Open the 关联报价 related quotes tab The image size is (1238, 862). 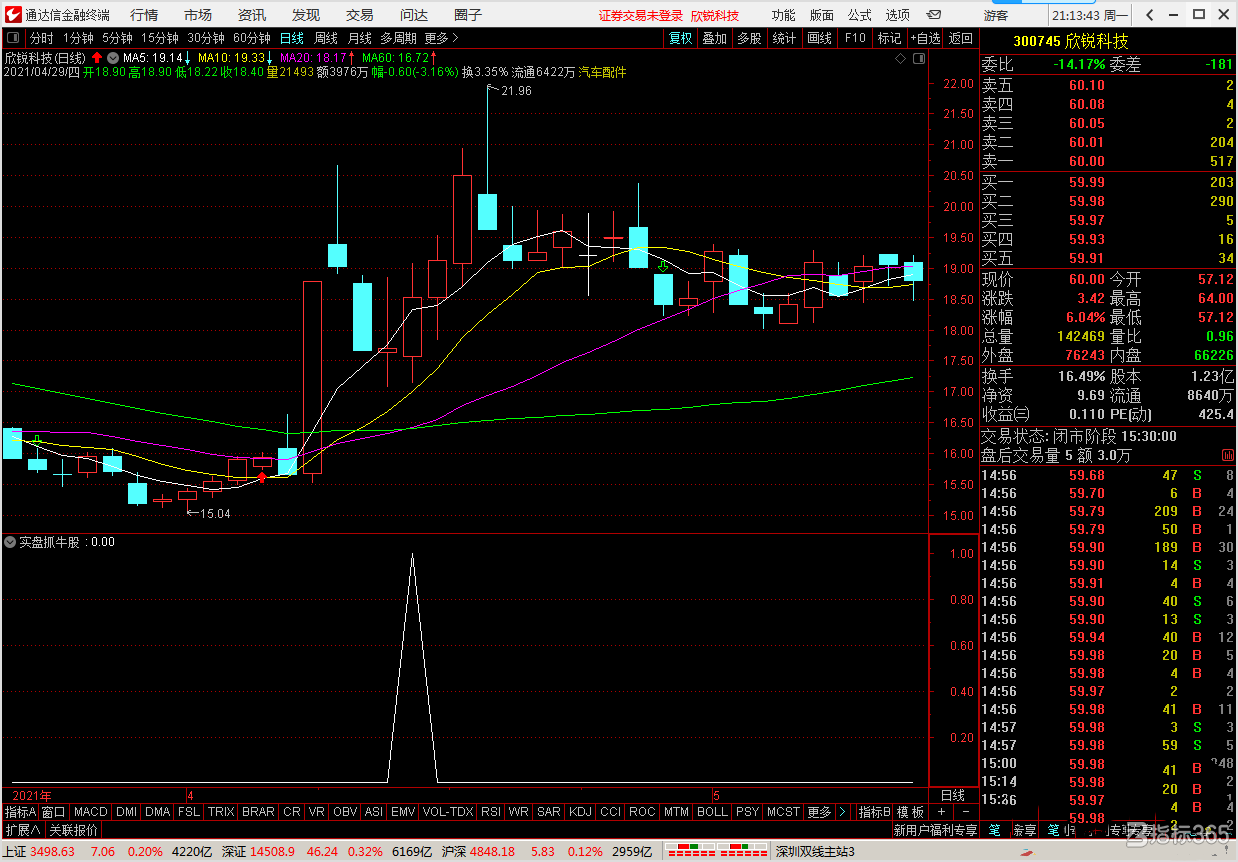click(74, 830)
